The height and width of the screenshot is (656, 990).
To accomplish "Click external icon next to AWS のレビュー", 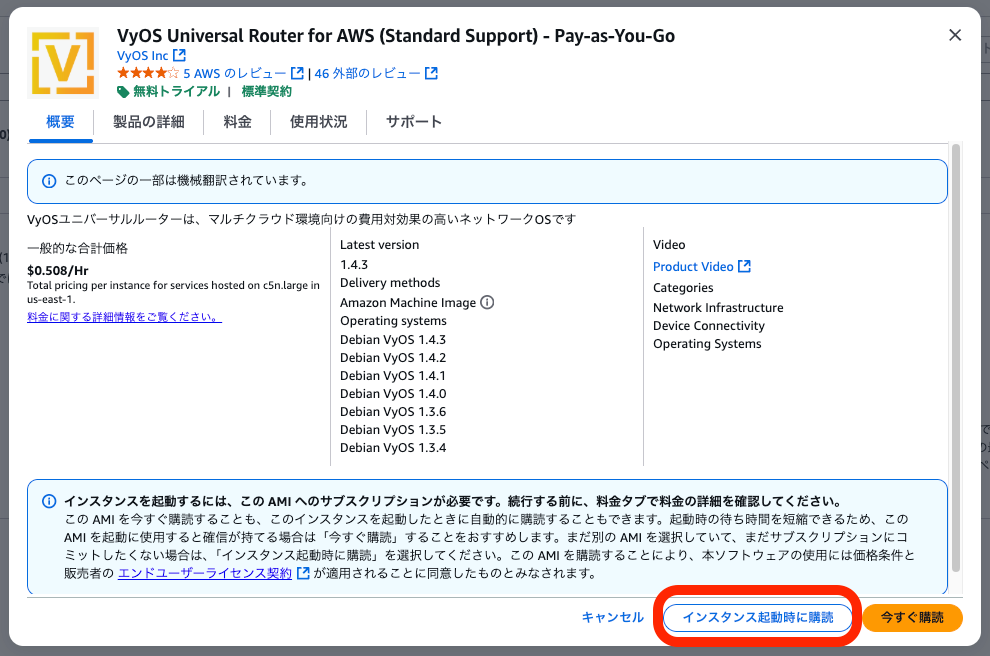I will pos(297,73).
